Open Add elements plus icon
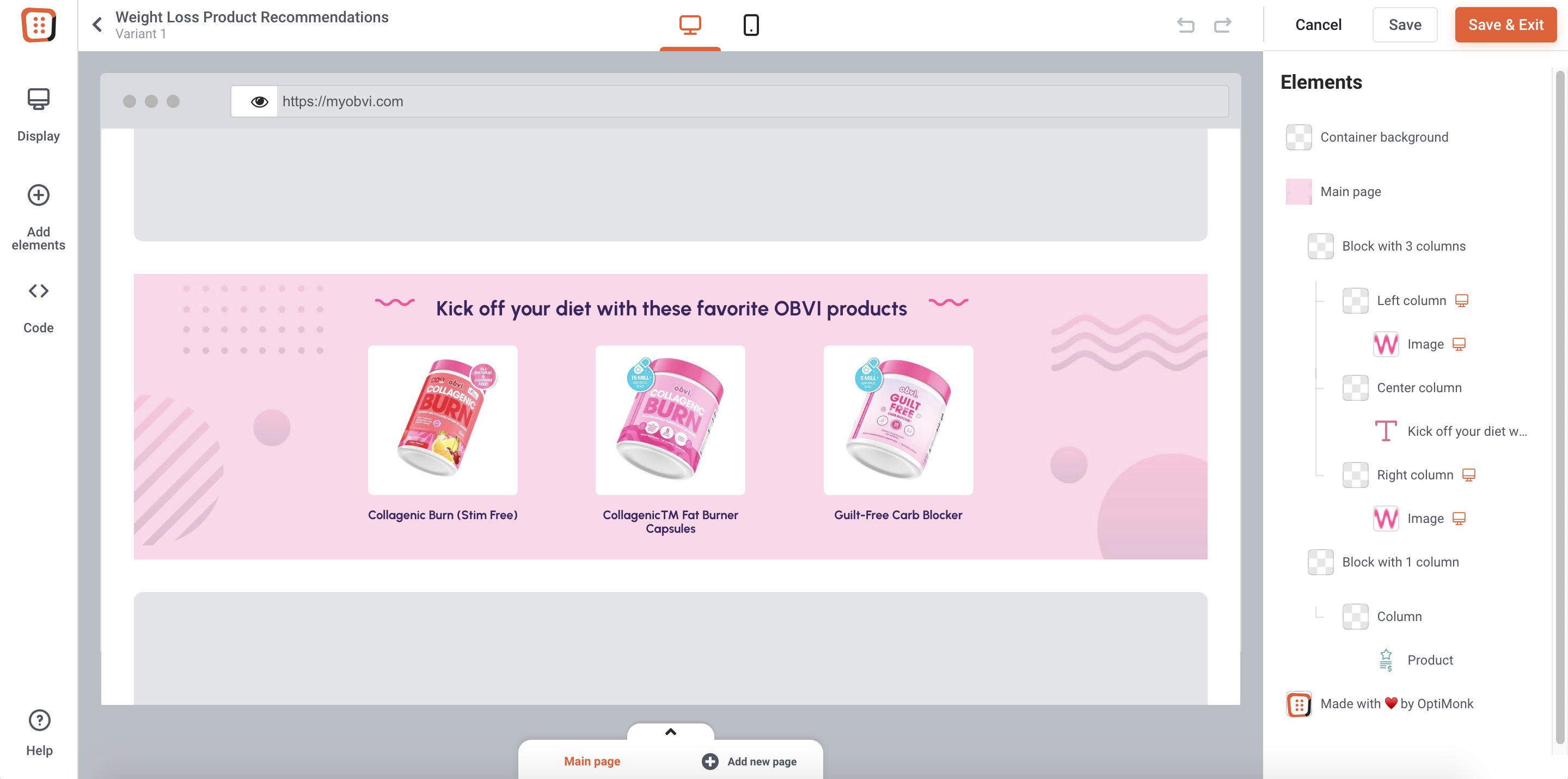This screenshot has height=779, width=1568. click(x=38, y=196)
